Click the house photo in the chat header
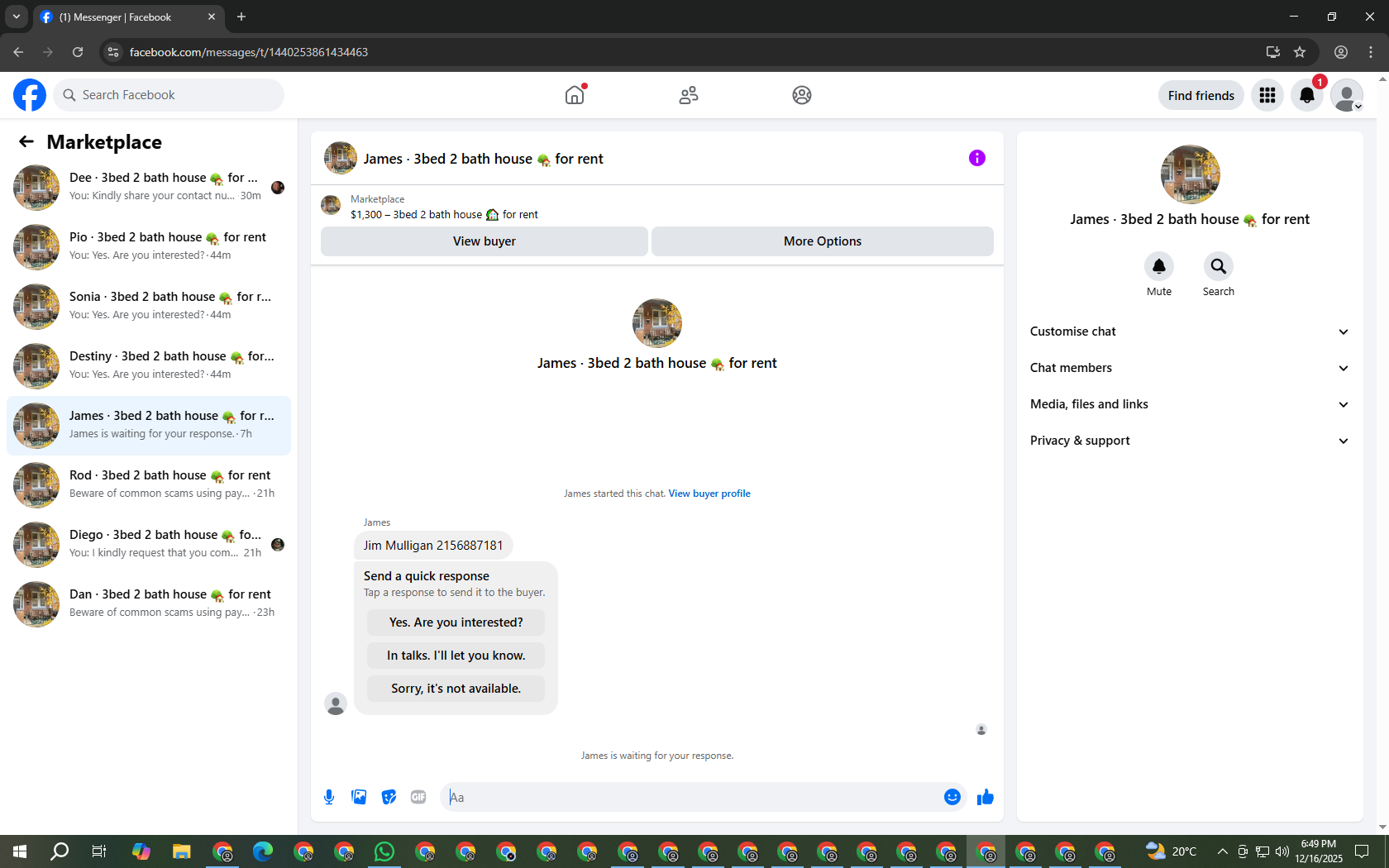 click(341, 158)
